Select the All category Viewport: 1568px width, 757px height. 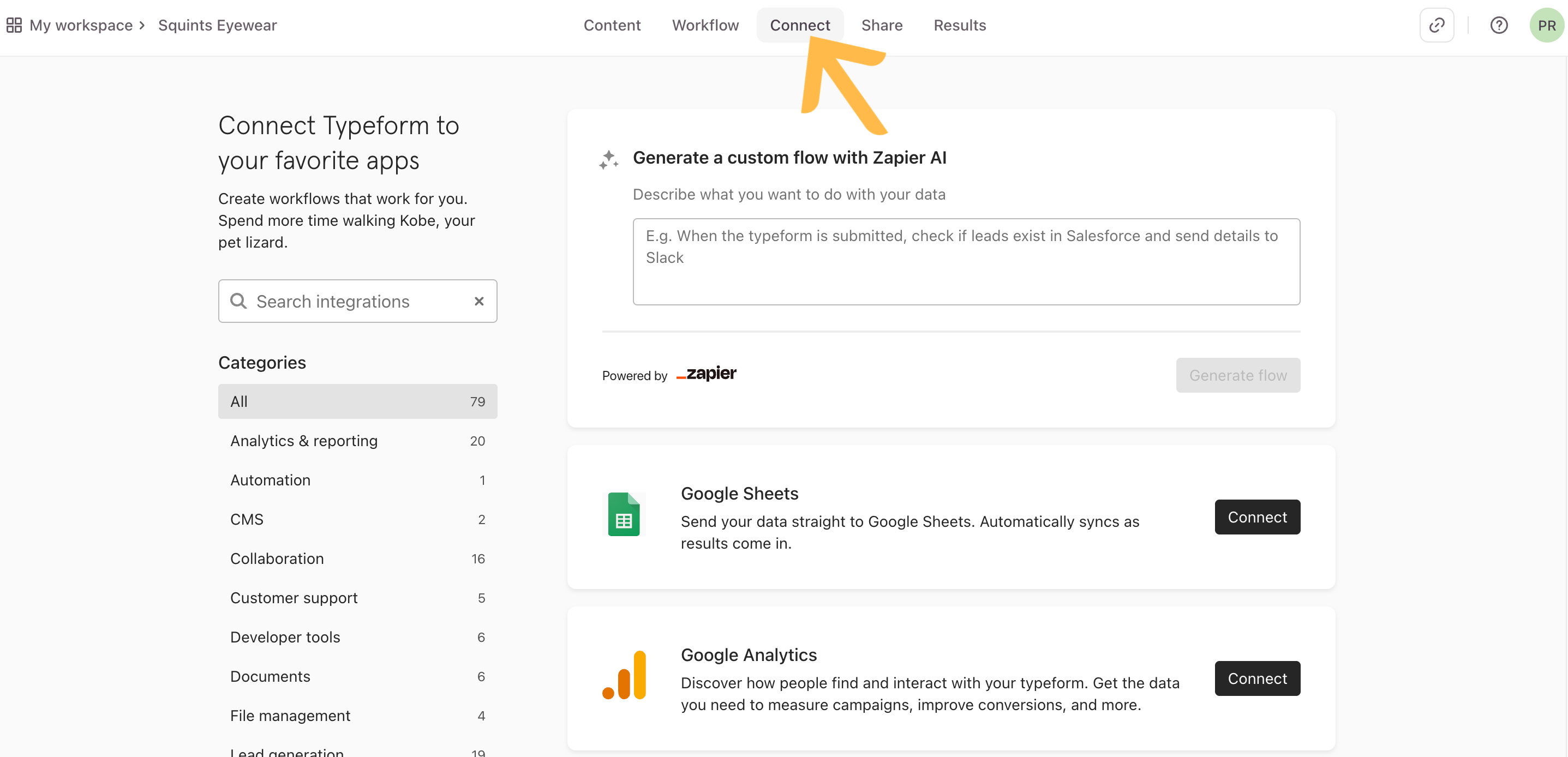pyautogui.click(x=357, y=401)
